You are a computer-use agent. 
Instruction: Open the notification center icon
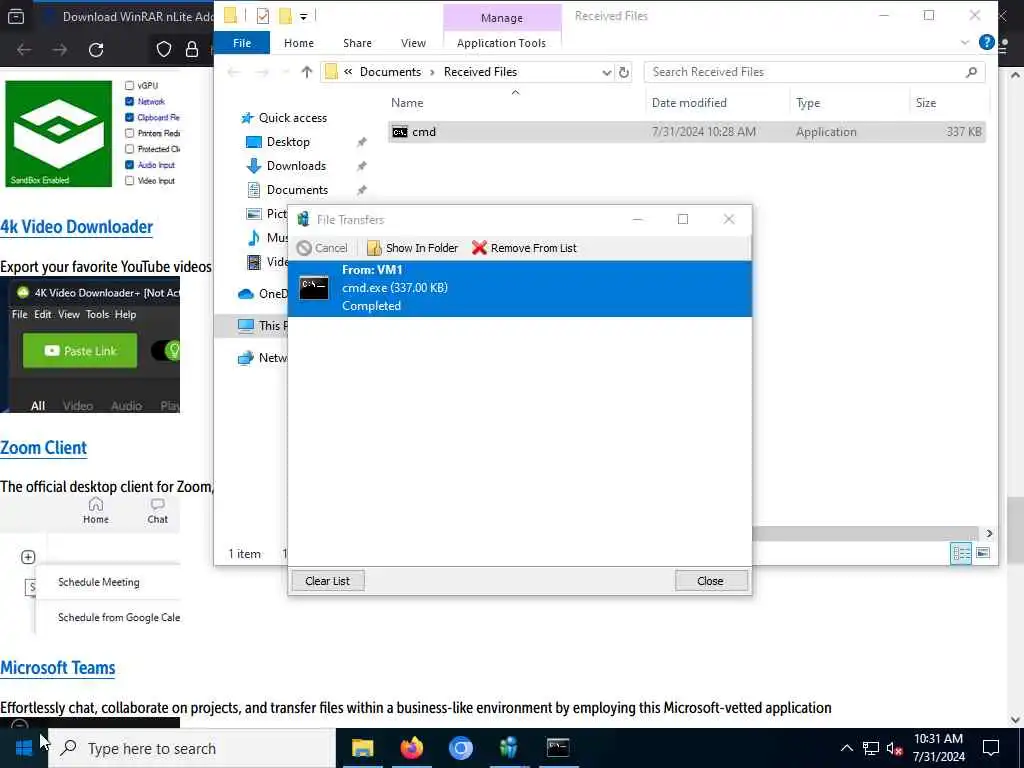[991, 748]
